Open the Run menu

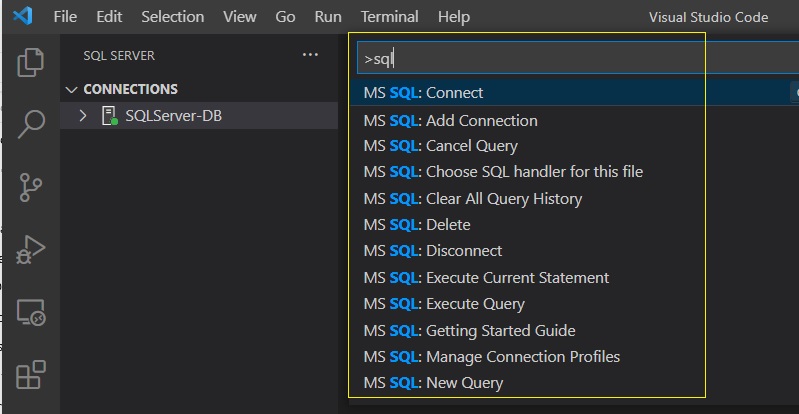[328, 16]
